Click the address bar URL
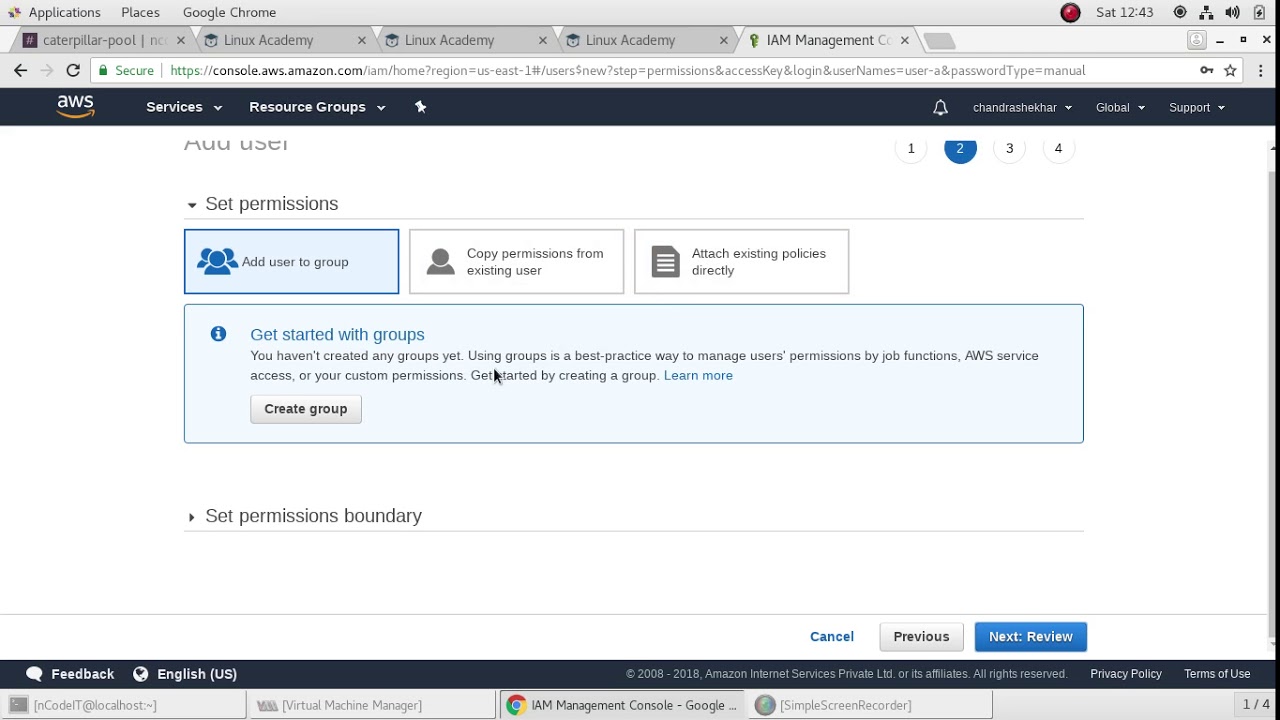Screen dimensions: 1280x720 [628, 70]
